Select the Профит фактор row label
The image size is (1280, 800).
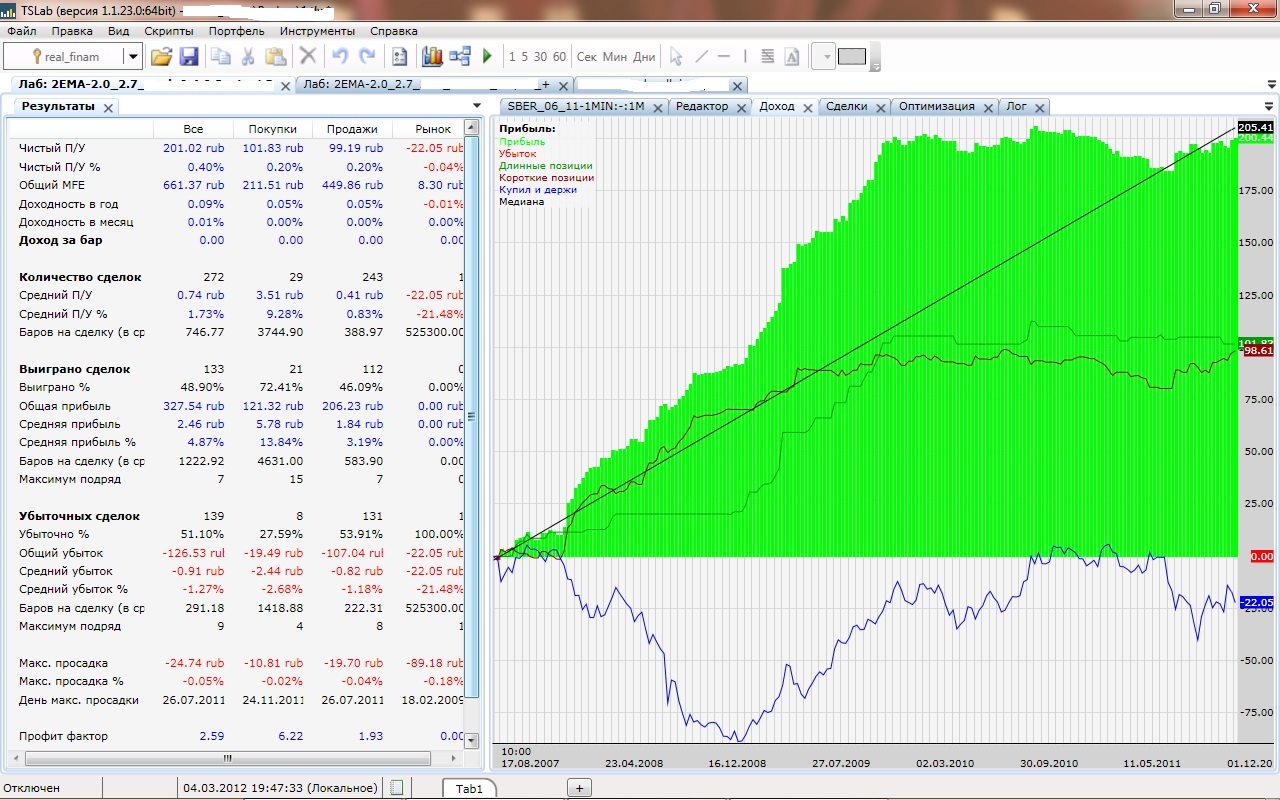click(x=63, y=736)
